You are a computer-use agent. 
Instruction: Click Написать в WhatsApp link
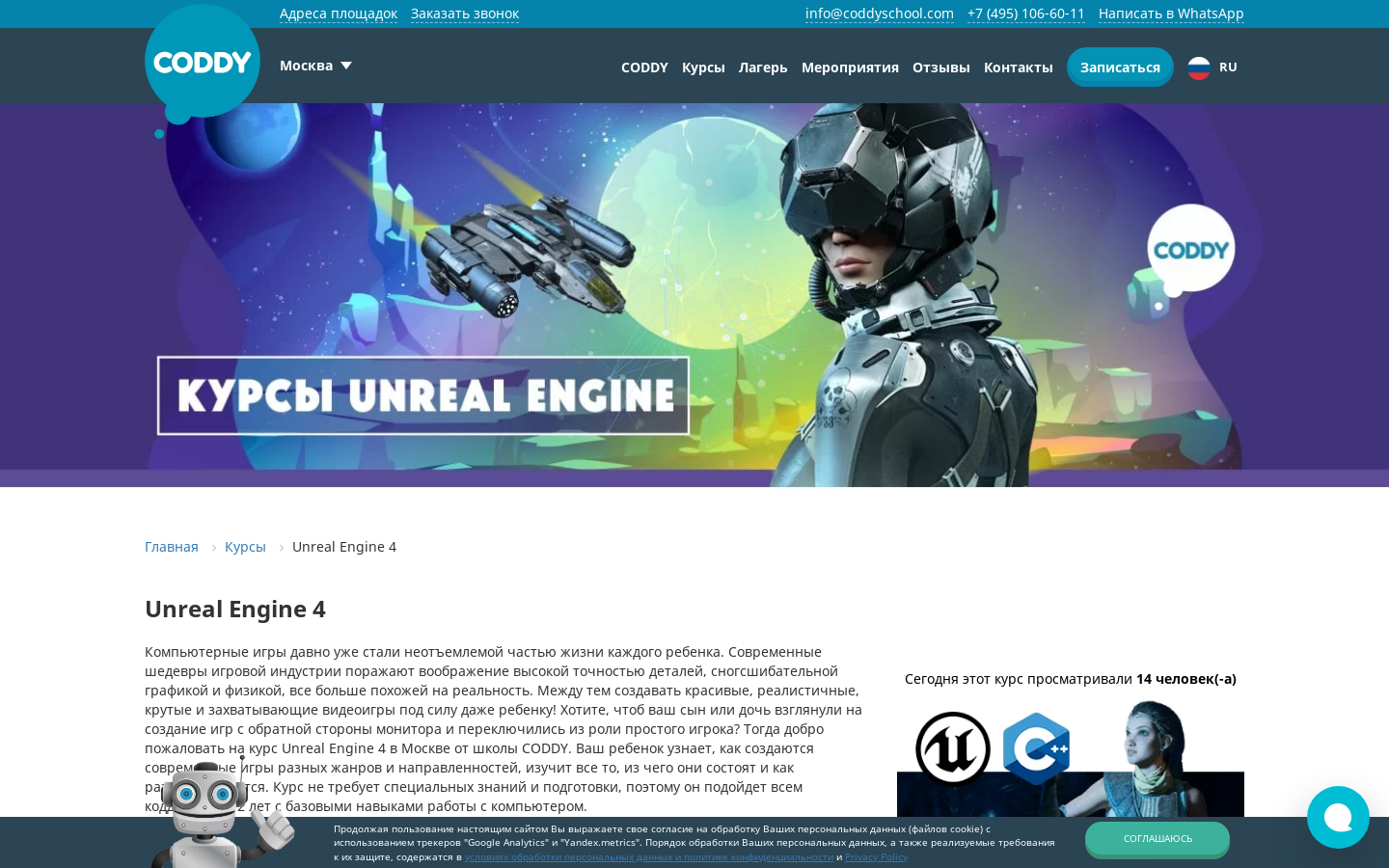(1171, 14)
